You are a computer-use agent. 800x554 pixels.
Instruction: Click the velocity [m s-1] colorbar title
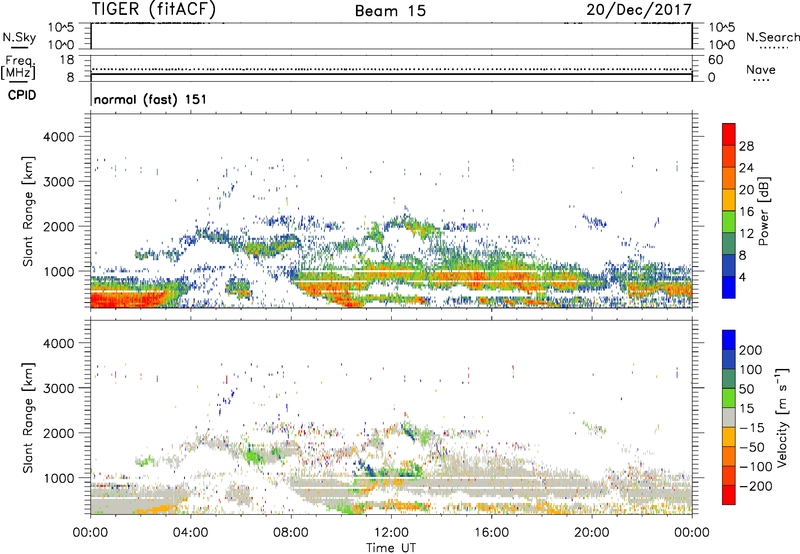pos(782,418)
